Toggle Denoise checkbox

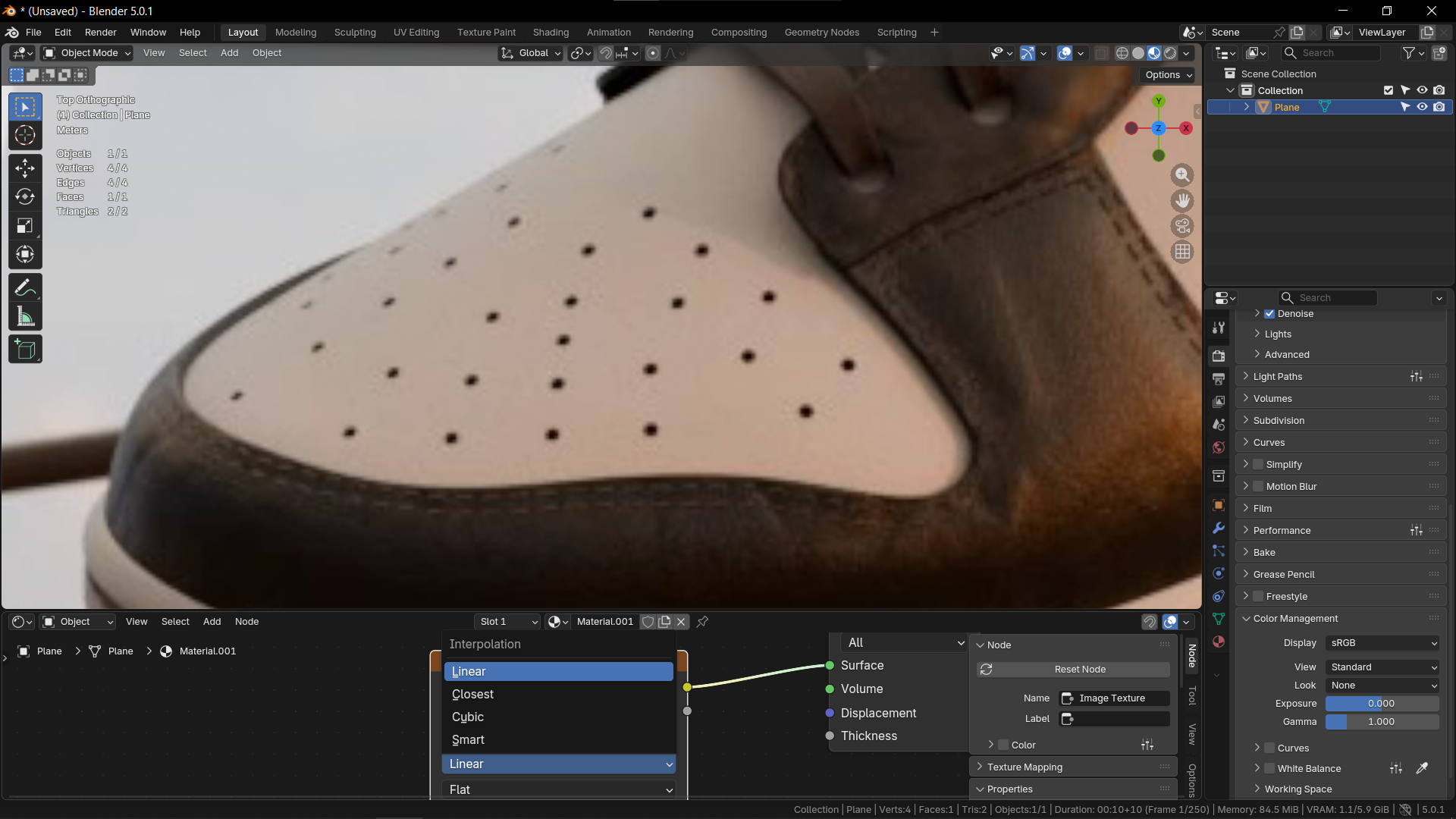click(x=1269, y=314)
